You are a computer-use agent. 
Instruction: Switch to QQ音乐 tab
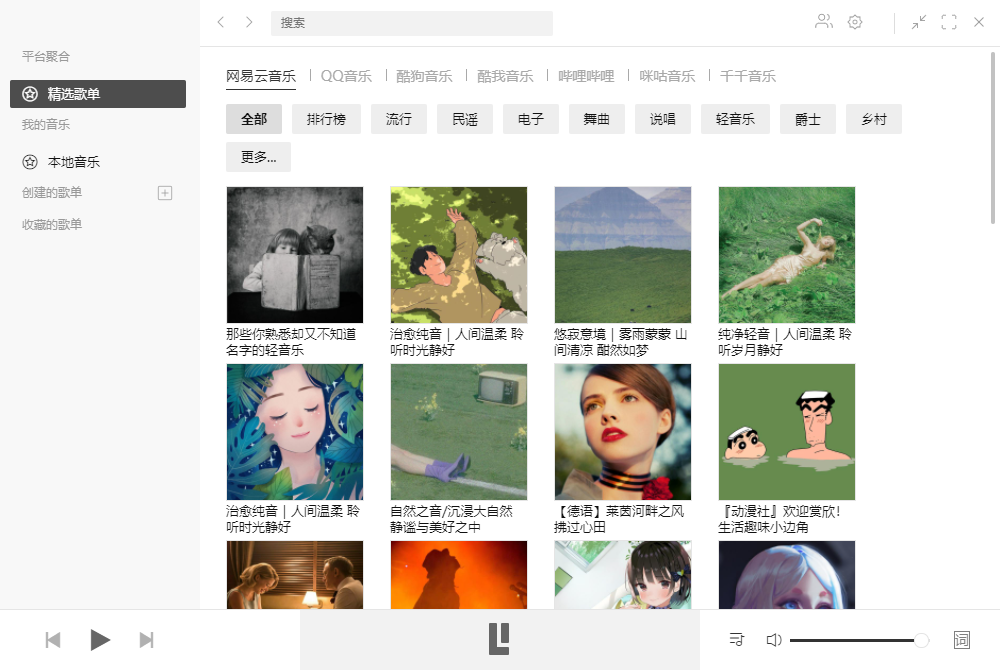(346, 76)
